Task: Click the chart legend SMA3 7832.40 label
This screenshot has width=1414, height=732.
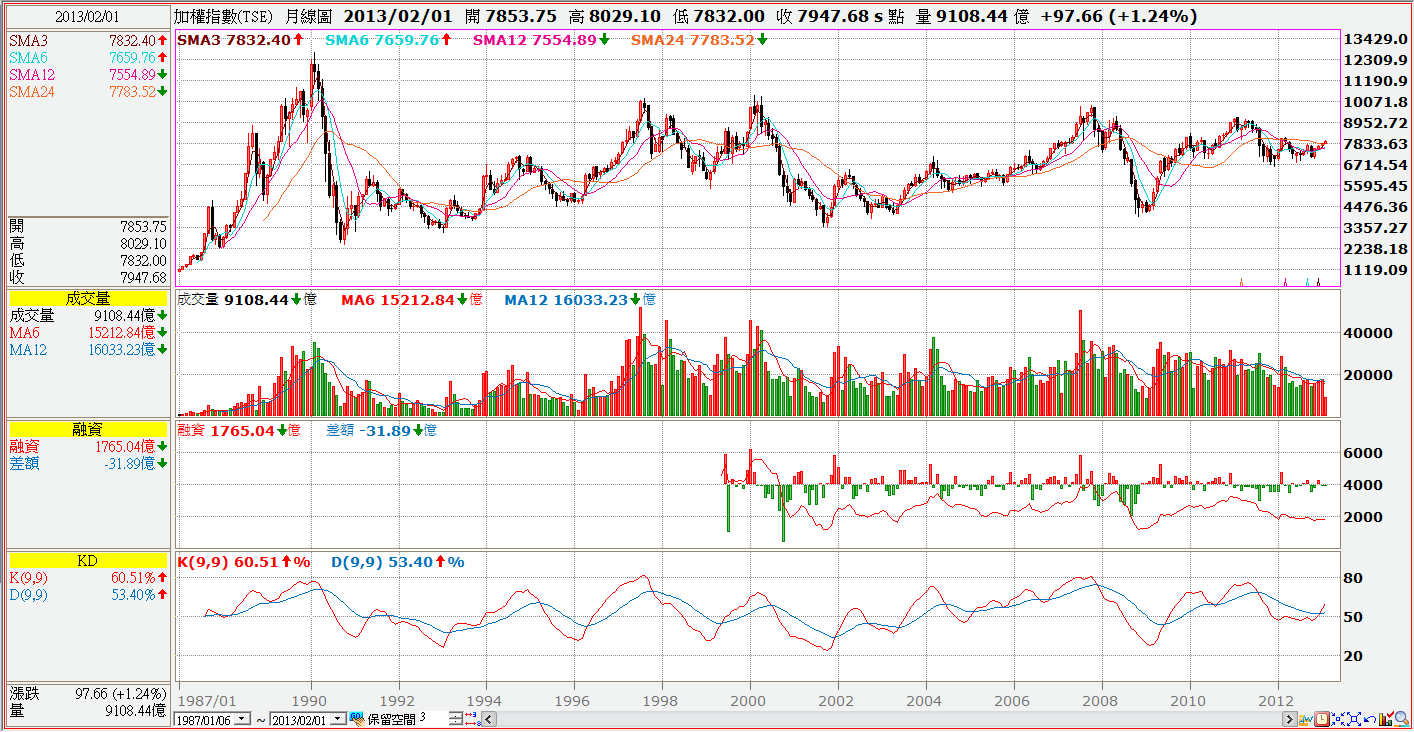Action: 240,40
